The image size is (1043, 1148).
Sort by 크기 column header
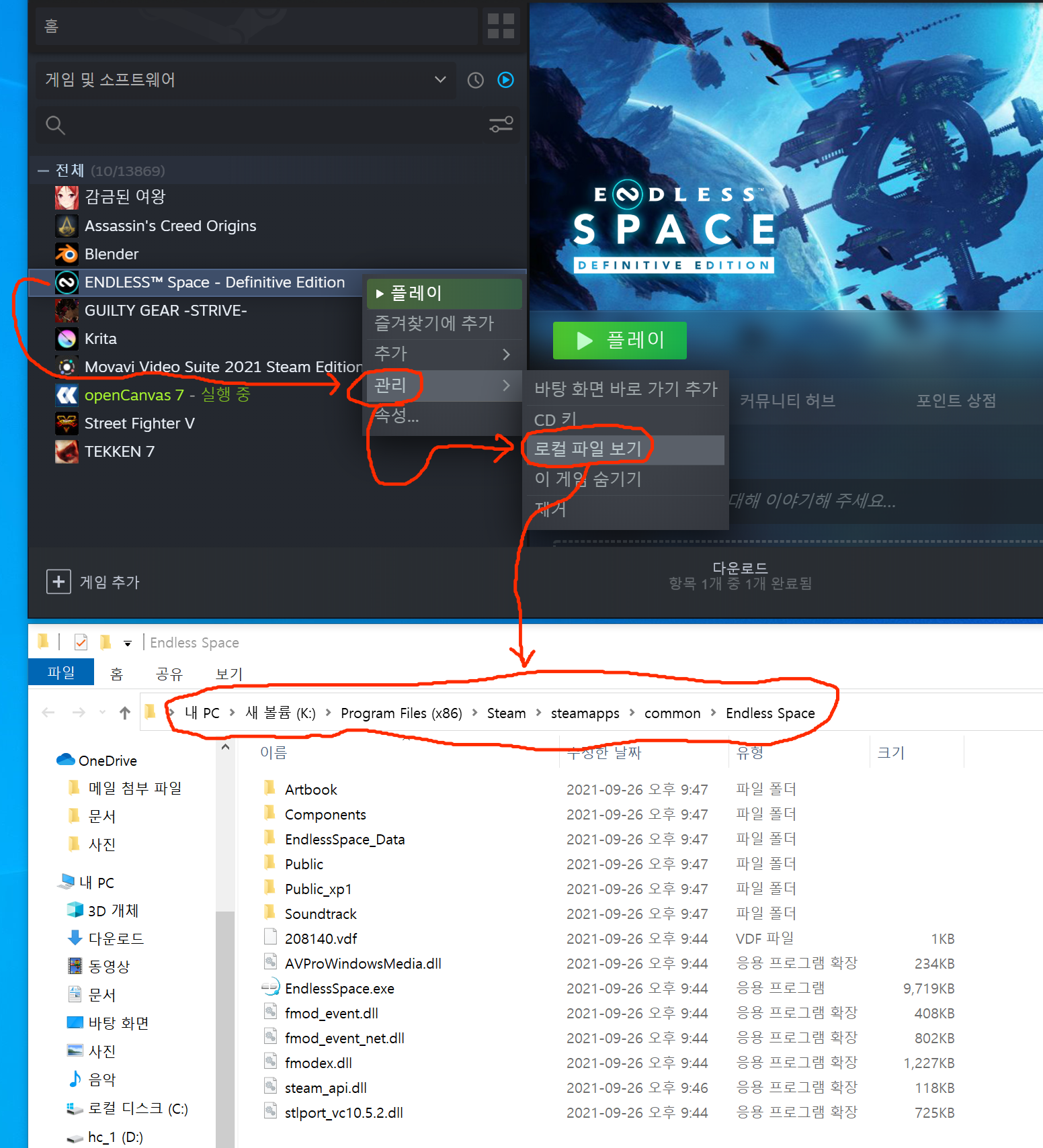890,753
